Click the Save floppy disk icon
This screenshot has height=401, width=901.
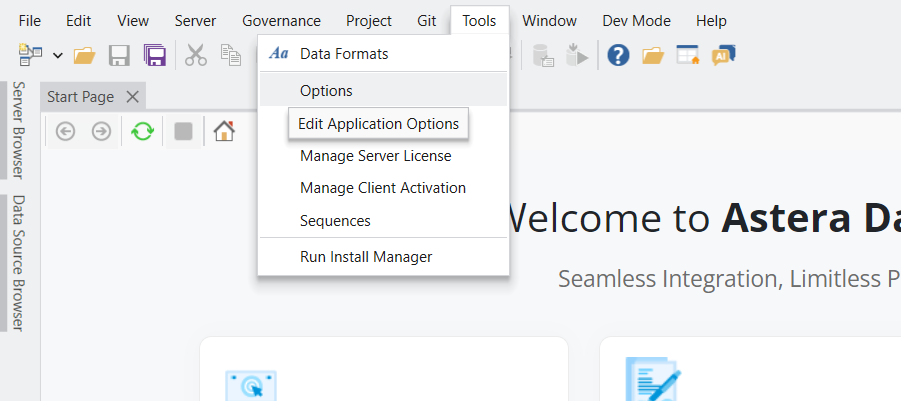119,55
